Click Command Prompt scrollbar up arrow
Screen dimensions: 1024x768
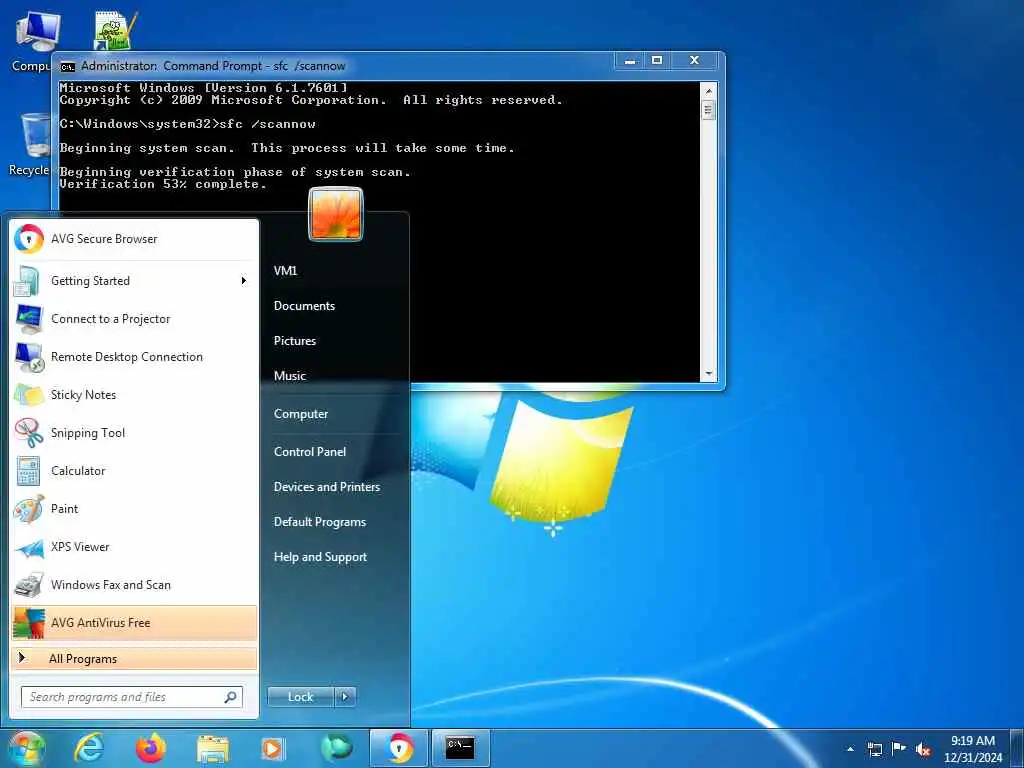(x=709, y=89)
